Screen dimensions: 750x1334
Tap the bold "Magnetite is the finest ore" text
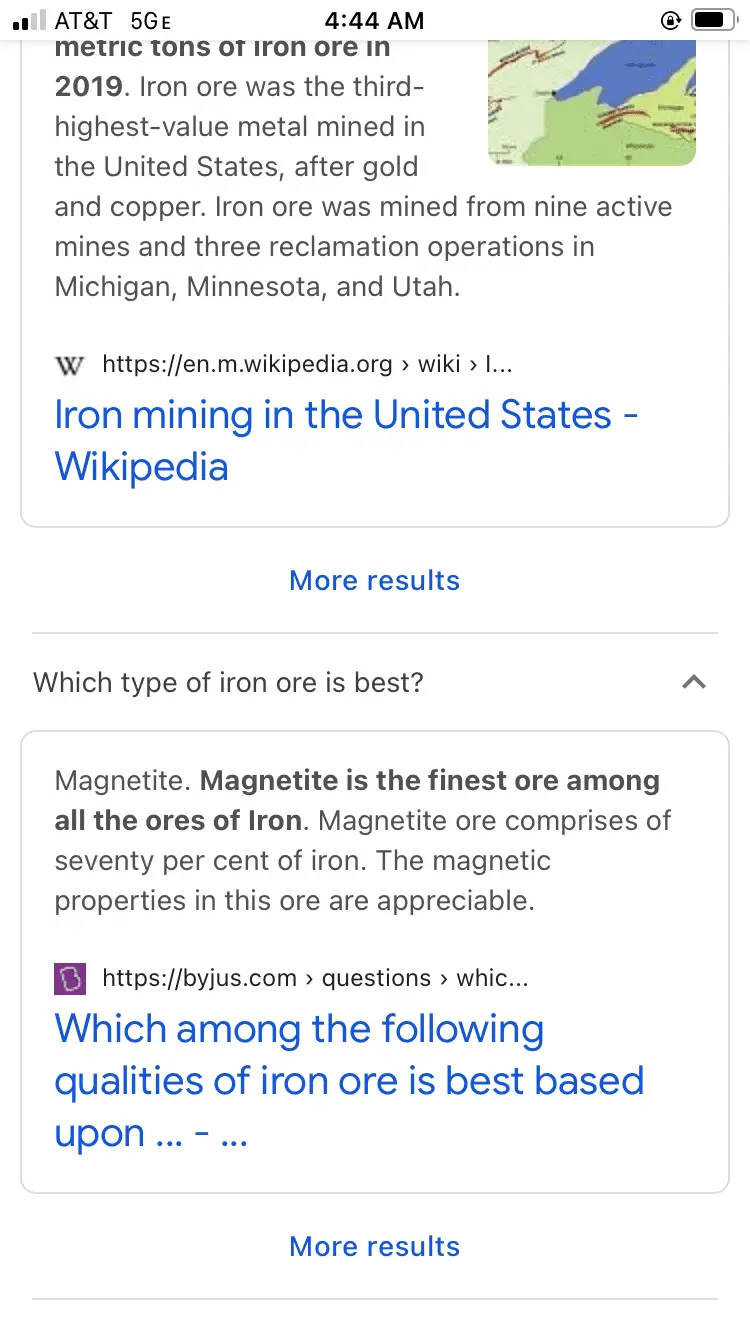pyautogui.click(x=429, y=781)
